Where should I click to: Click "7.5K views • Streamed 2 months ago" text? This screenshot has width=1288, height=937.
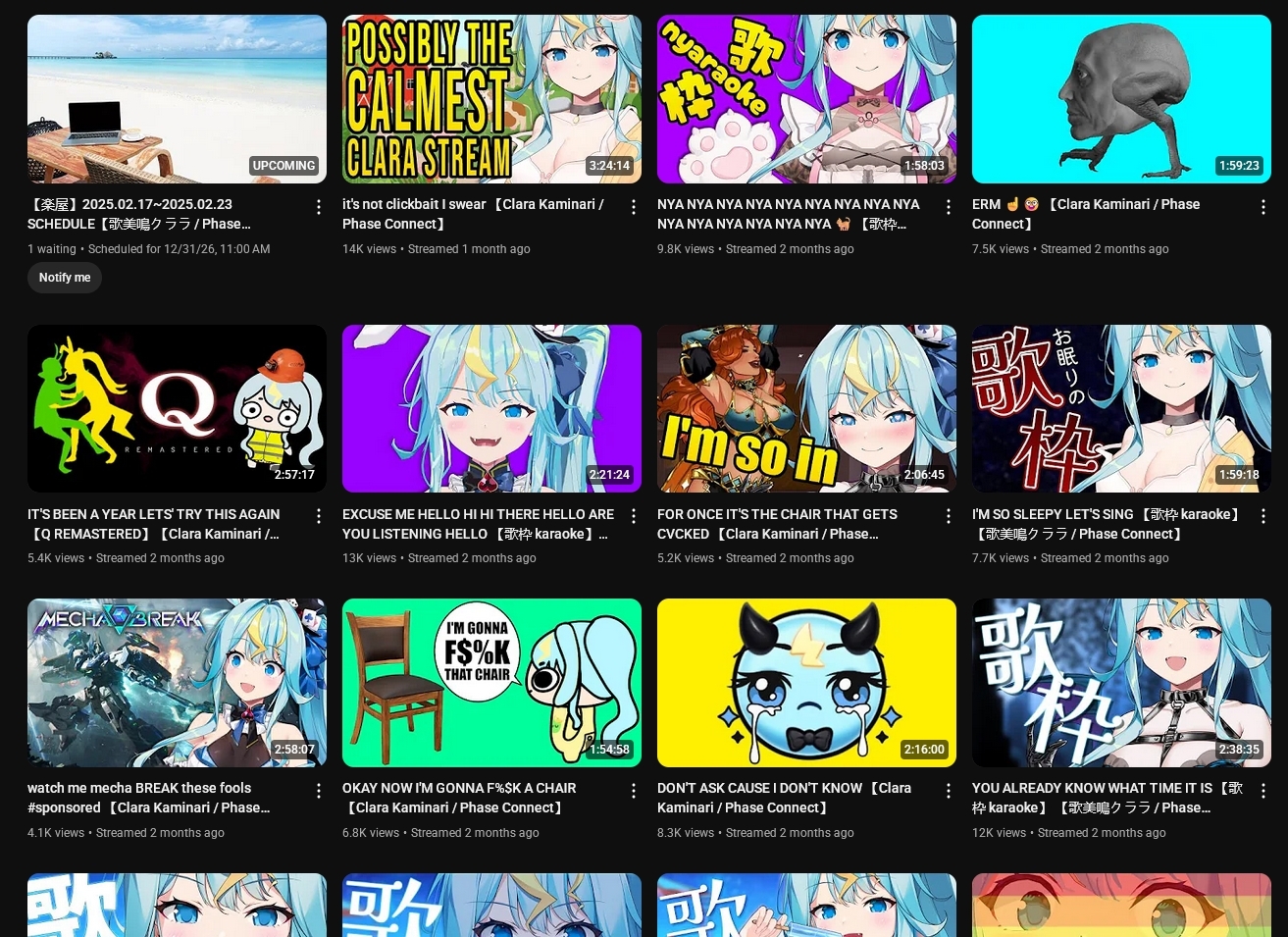pos(1070,249)
